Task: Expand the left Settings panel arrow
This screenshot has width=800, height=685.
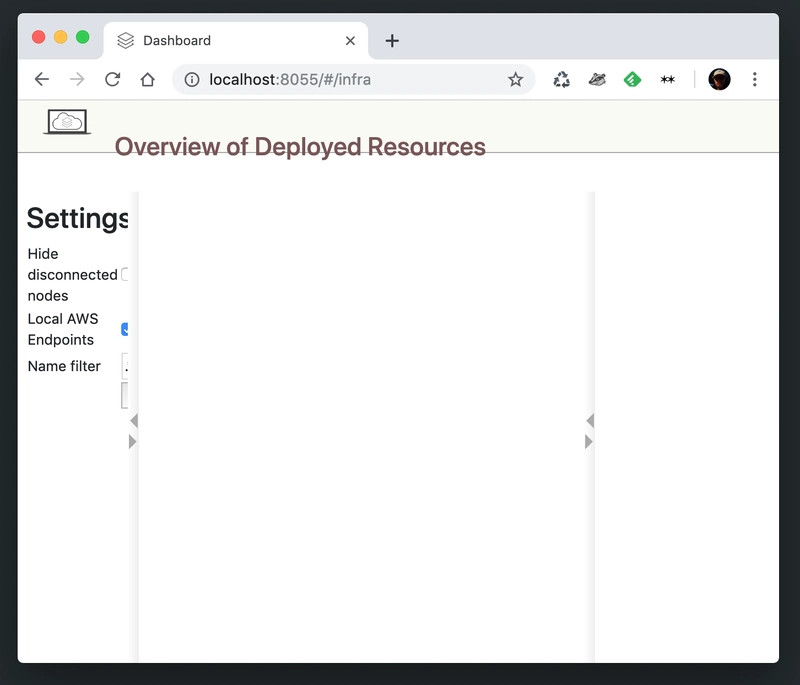Action: [132, 442]
